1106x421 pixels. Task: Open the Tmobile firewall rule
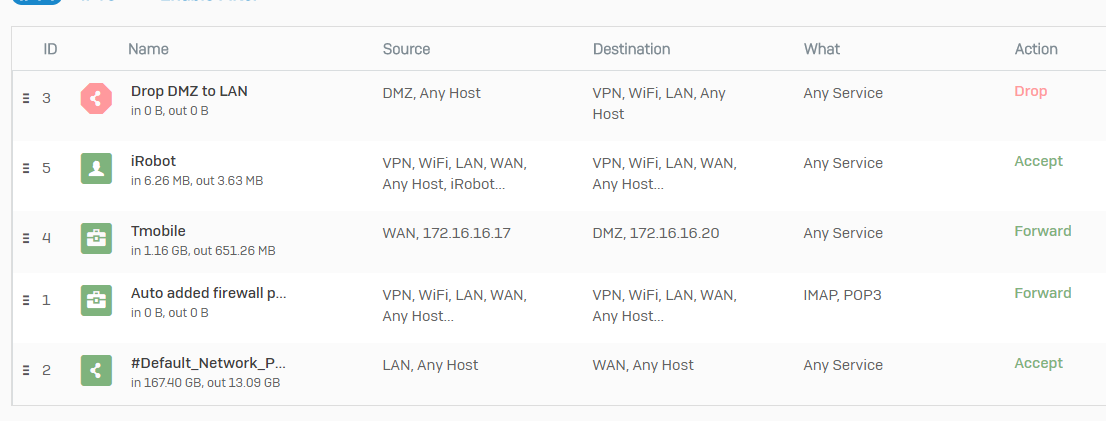158,231
